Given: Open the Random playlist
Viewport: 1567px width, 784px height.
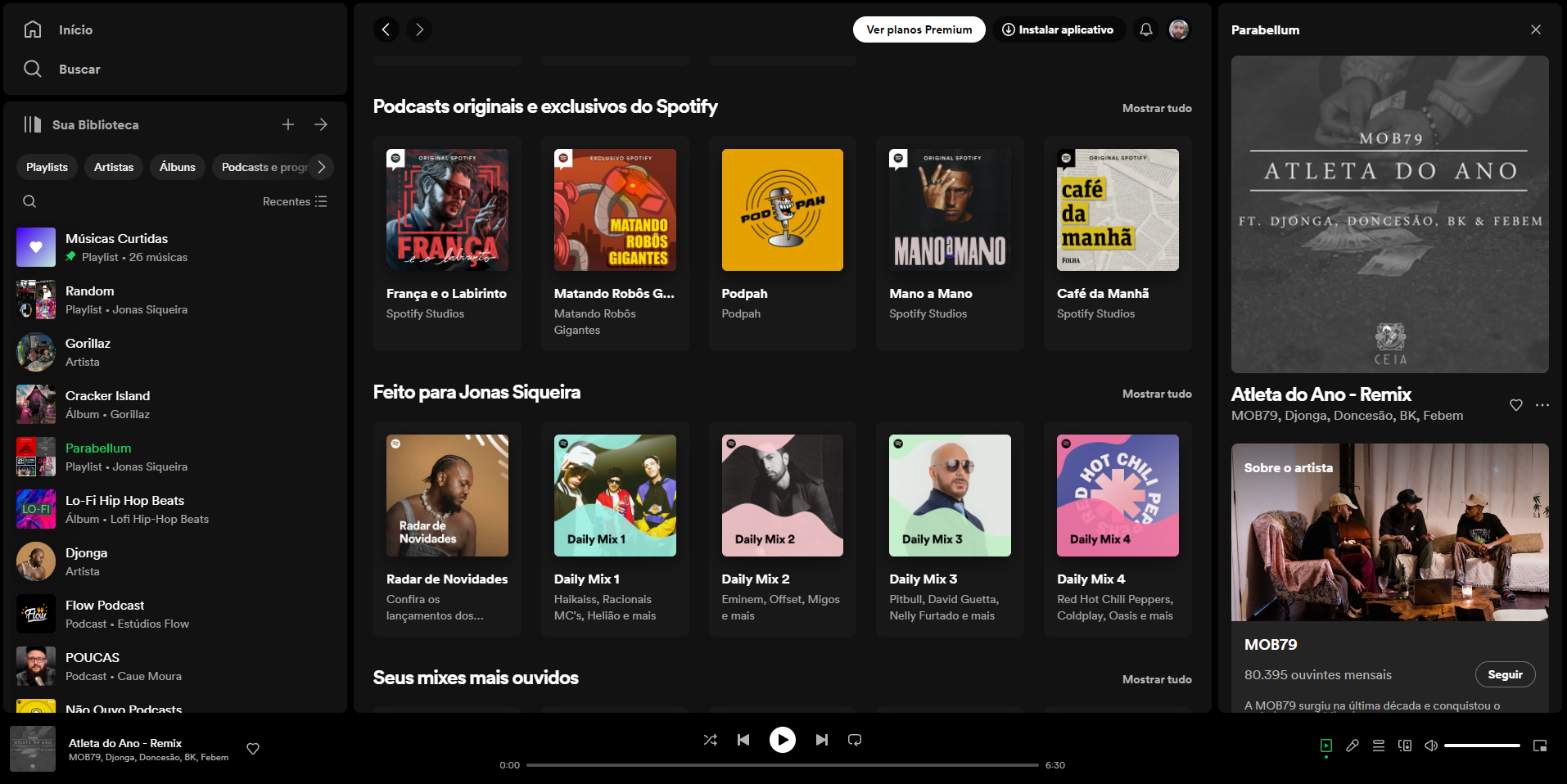Looking at the screenshot, I should pyautogui.click(x=174, y=300).
